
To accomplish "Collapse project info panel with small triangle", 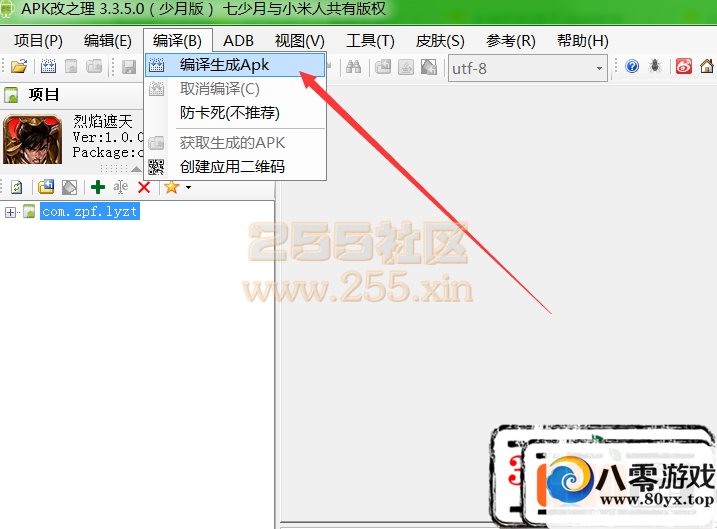I will [x=136, y=169].
